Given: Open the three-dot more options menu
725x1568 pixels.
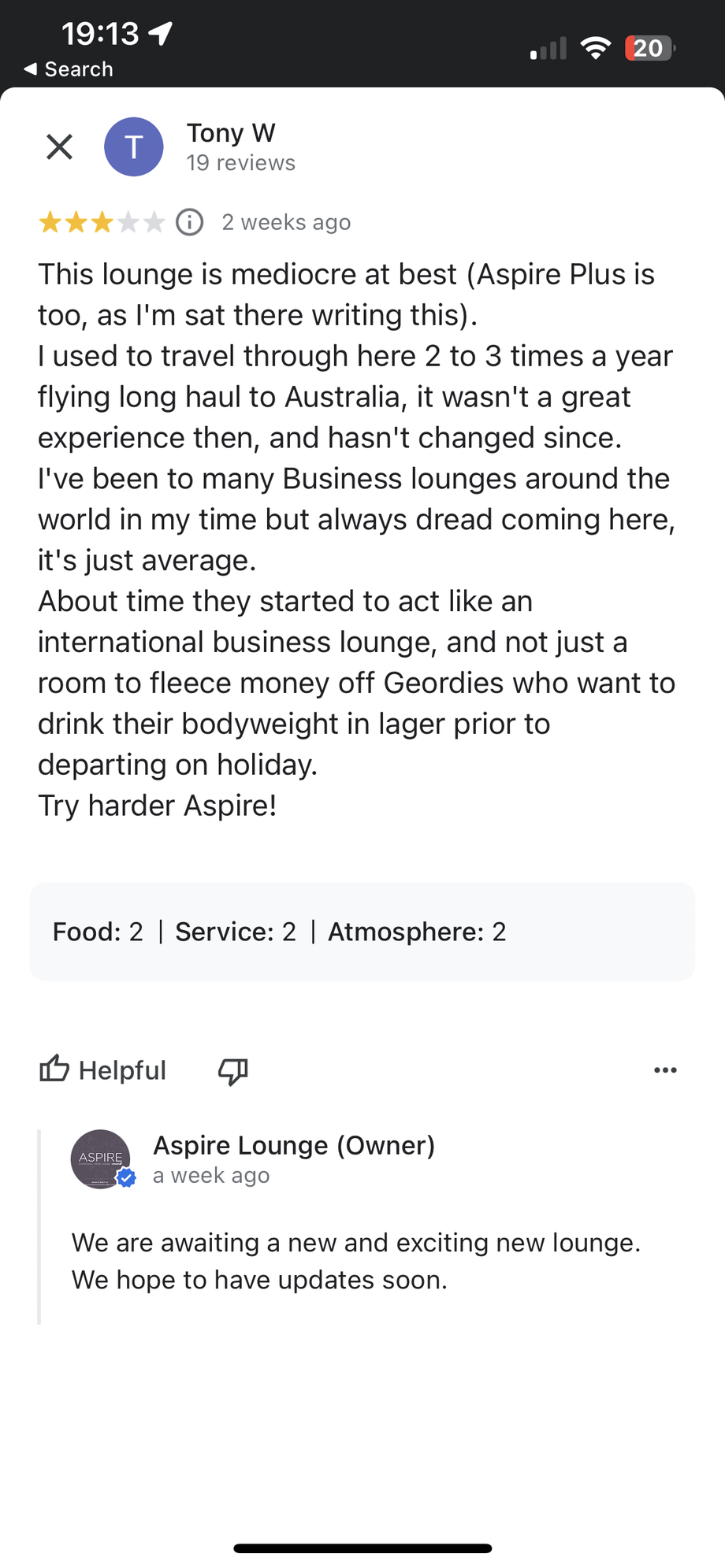Looking at the screenshot, I should click(665, 1069).
